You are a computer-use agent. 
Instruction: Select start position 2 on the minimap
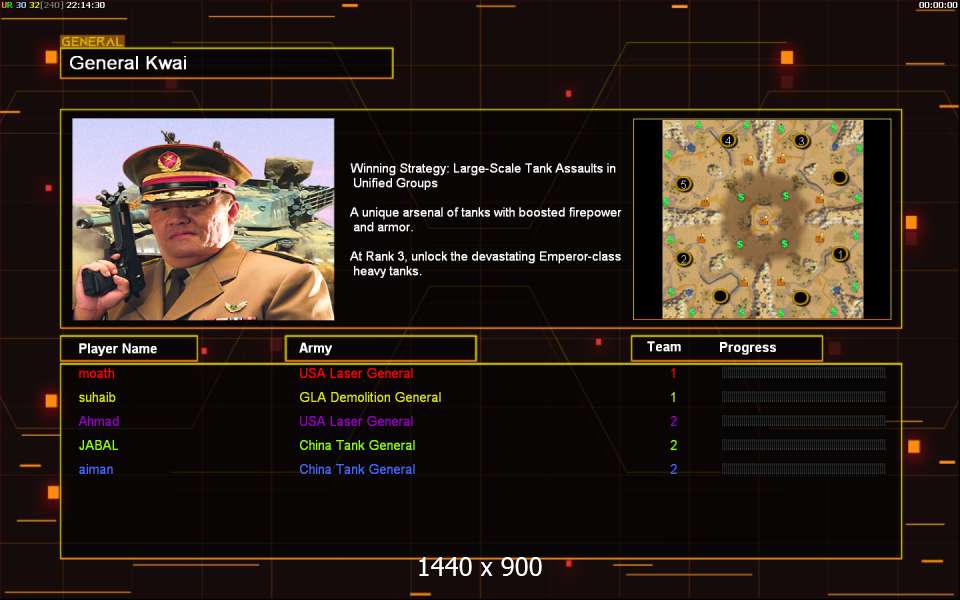coord(684,259)
